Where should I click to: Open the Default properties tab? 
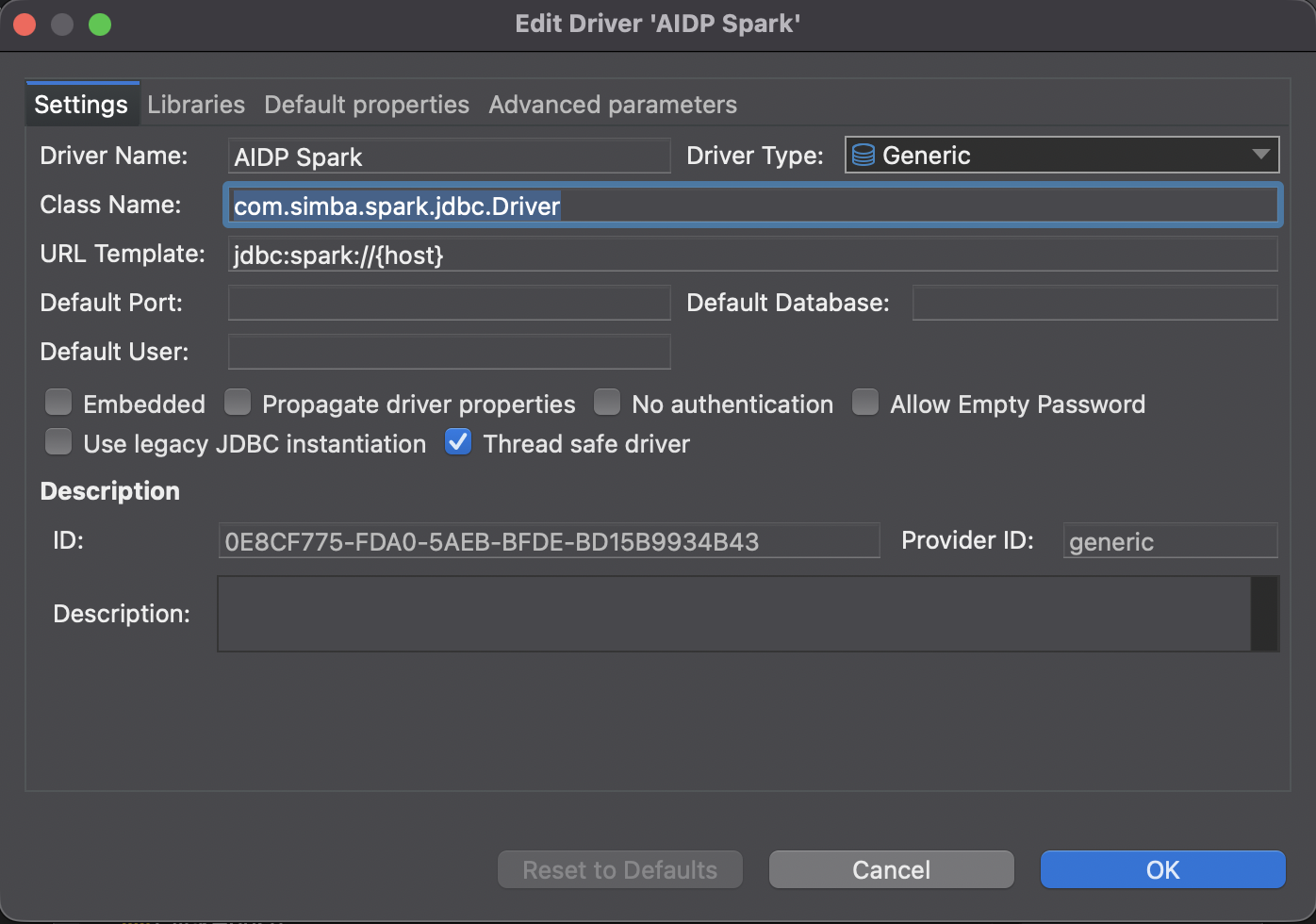[x=367, y=105]
